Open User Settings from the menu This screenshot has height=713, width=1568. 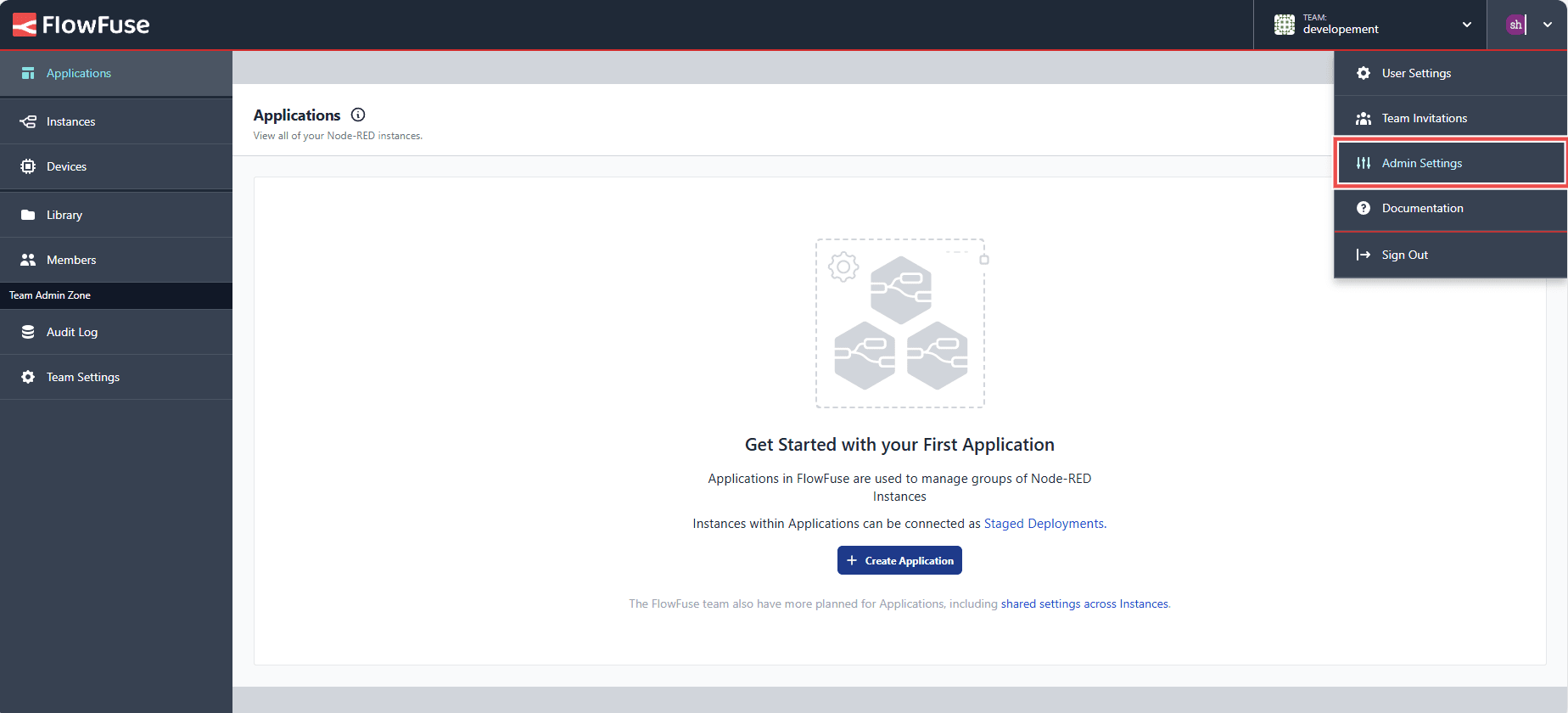point(1416,73)
